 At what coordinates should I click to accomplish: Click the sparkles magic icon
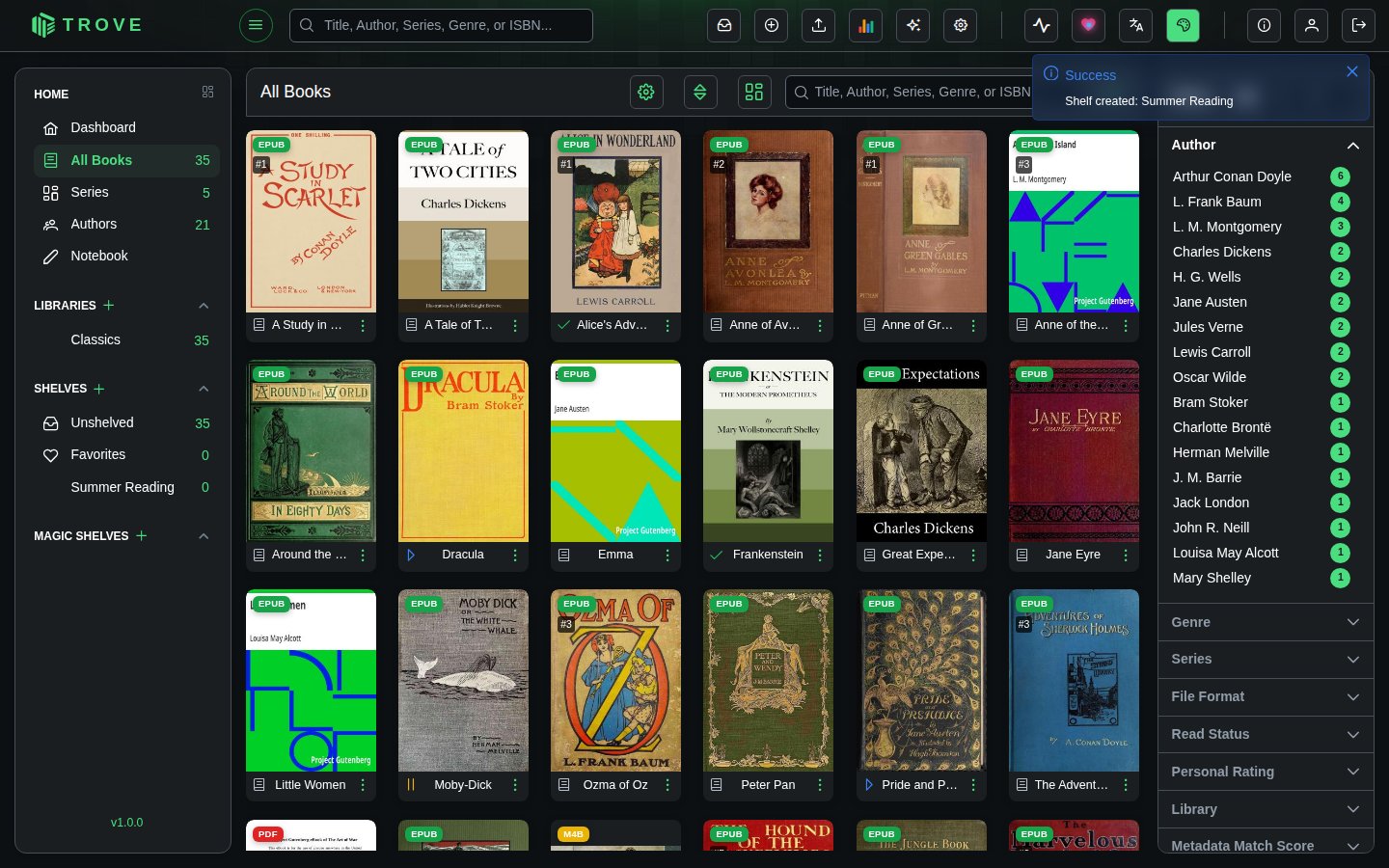click(x=913, y=25)
